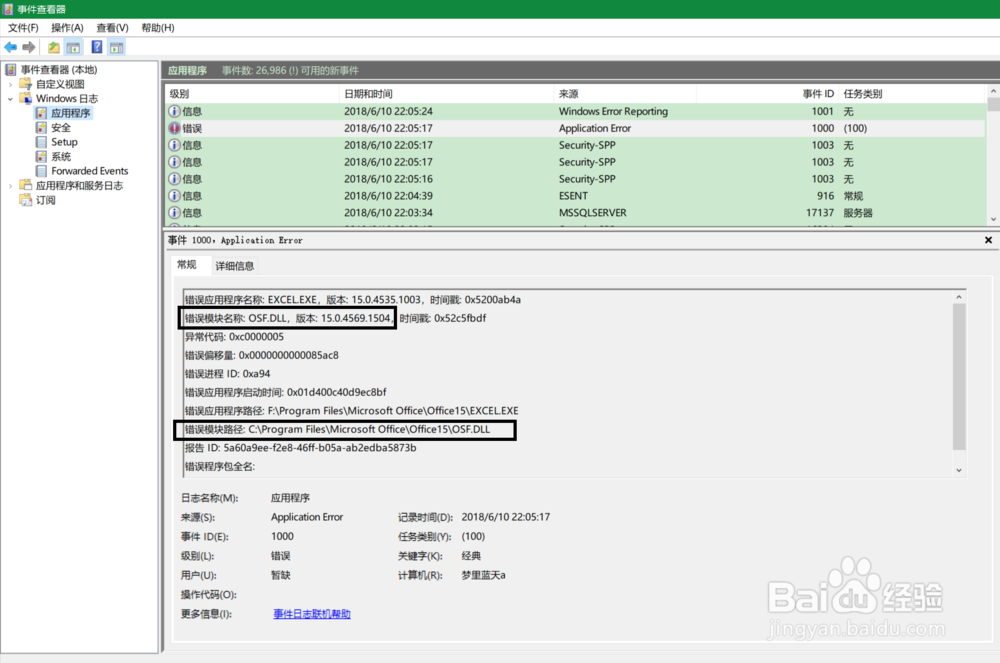Viewport: 1000px width, 663px height.
Task: Click the Back arrow toolbar icon
Action: click(x=11, y=47)
